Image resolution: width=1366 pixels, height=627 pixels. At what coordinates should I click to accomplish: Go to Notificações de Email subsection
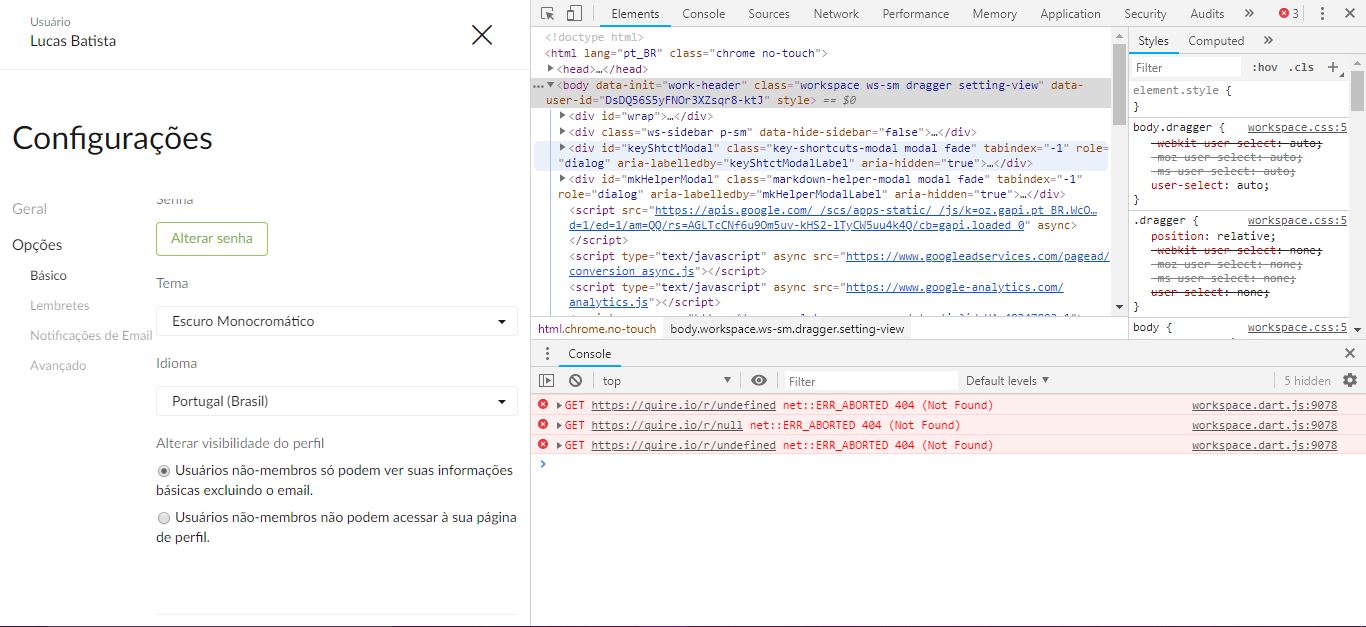tap(91, 335)
